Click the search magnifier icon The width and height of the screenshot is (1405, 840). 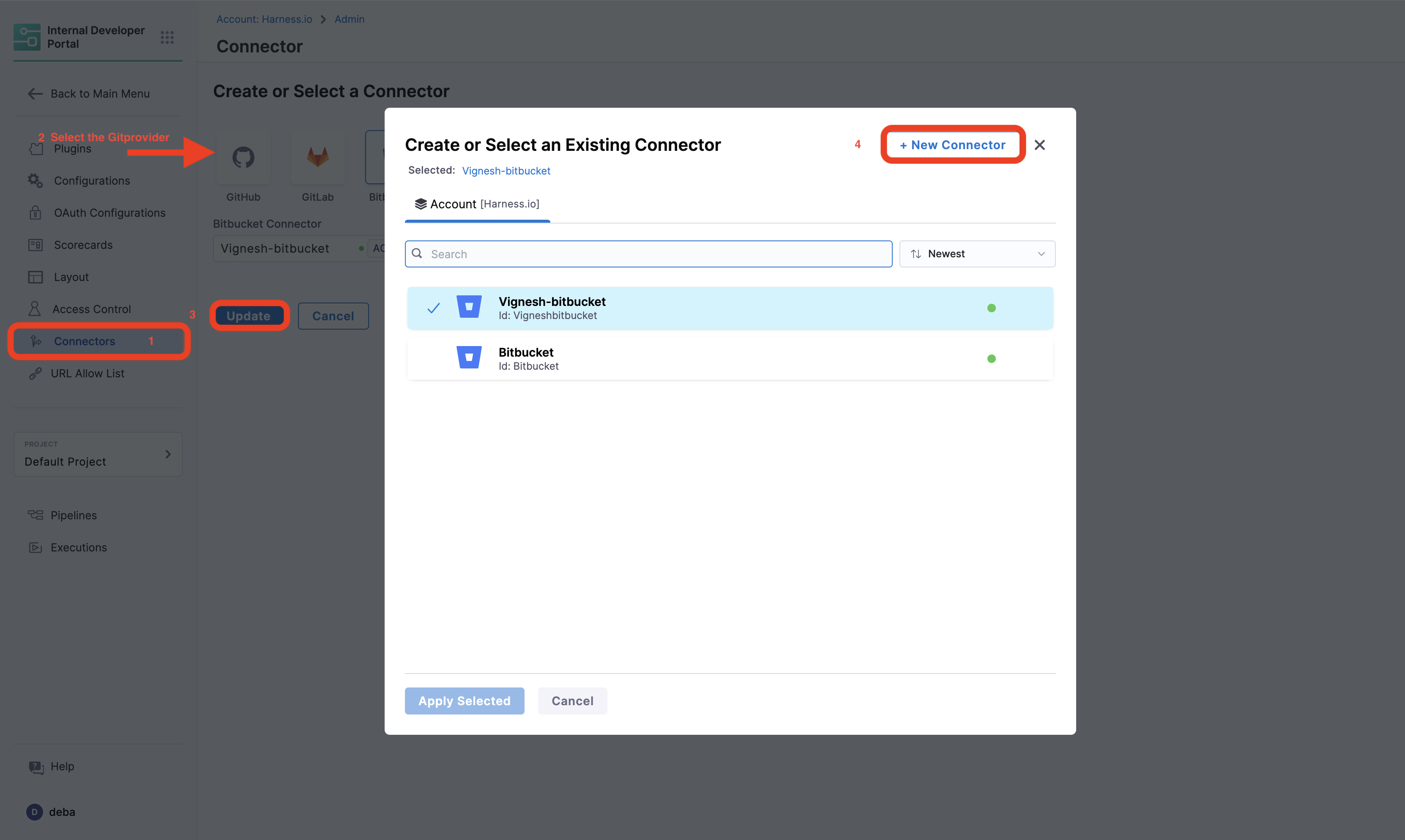[417, 254]
